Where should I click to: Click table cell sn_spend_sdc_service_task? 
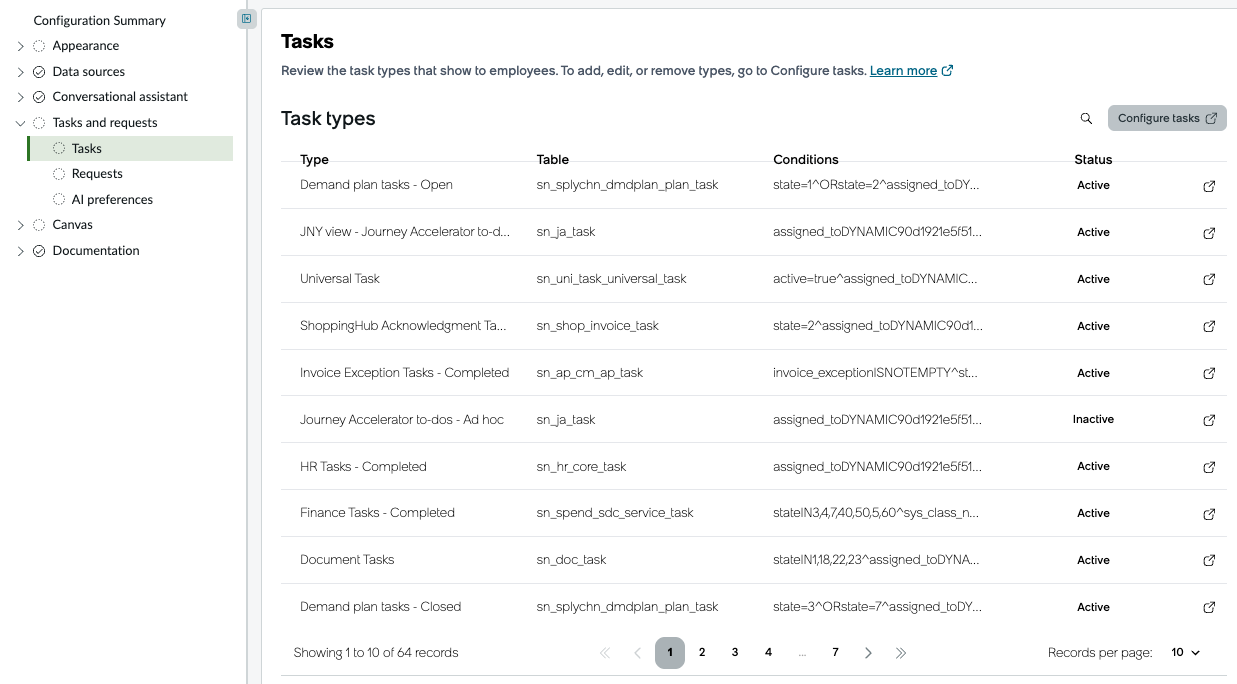[615, 513]
